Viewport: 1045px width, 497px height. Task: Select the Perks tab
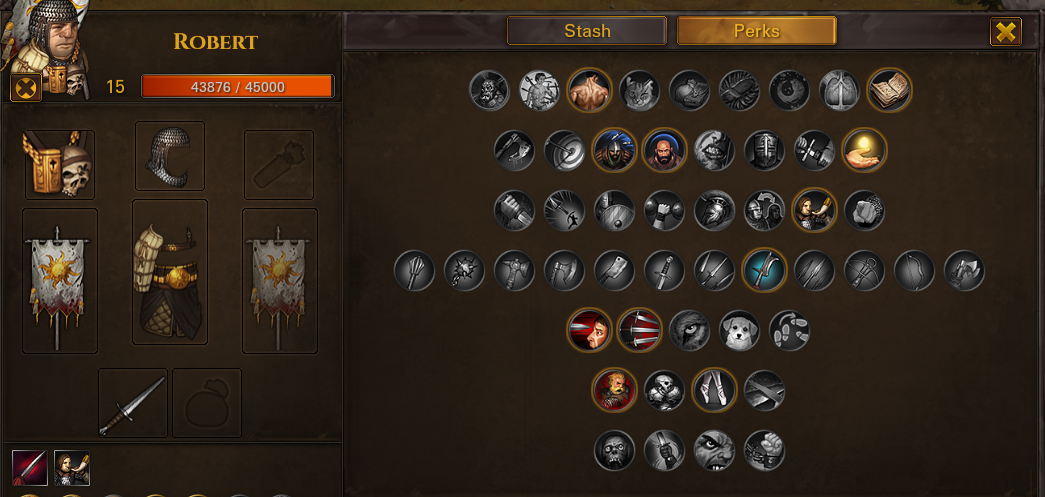pyautogui.click(x=756, y=31)
